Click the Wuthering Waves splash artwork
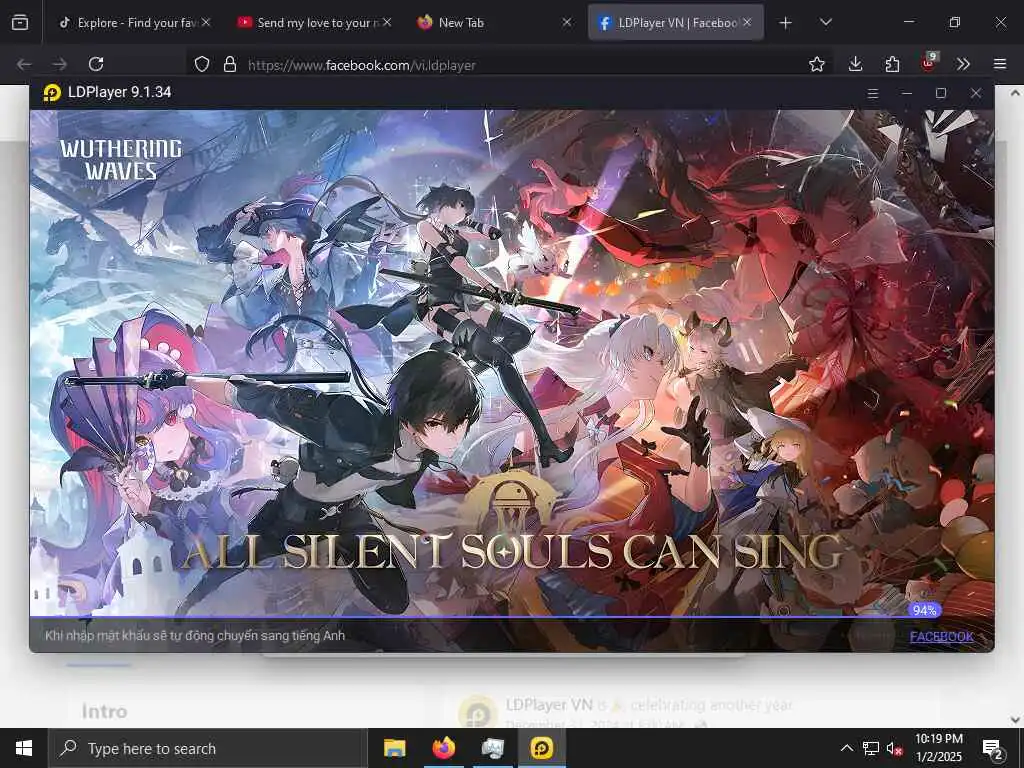 tap(512, 362)
